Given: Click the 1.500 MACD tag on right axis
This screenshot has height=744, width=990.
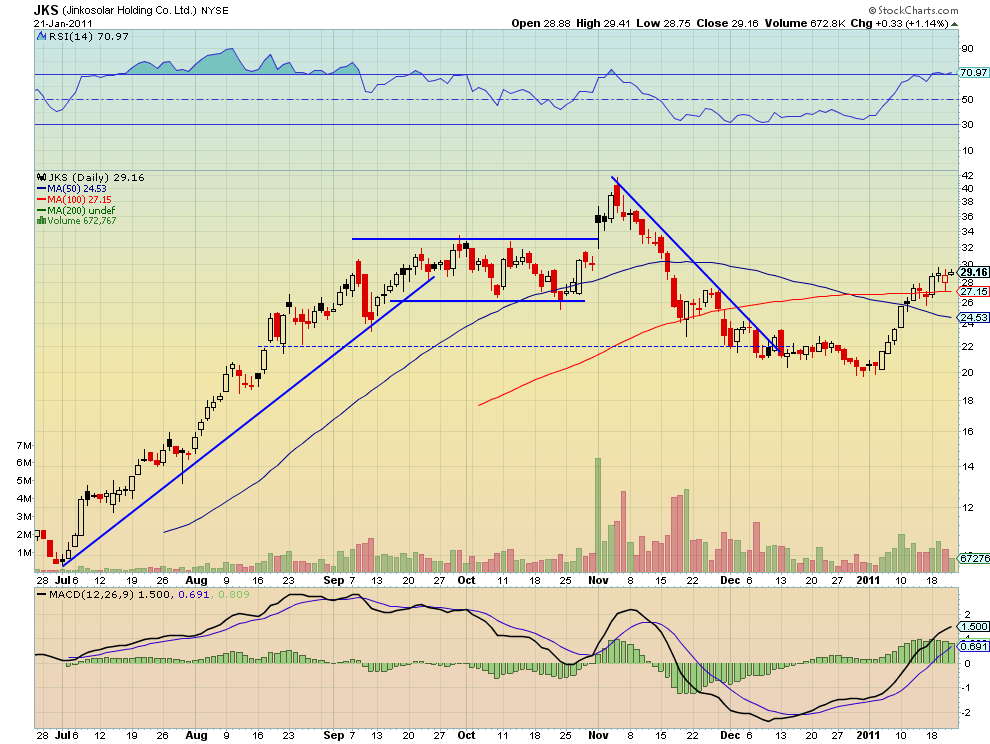Looking at the screenshot, I should click(974, 627).
